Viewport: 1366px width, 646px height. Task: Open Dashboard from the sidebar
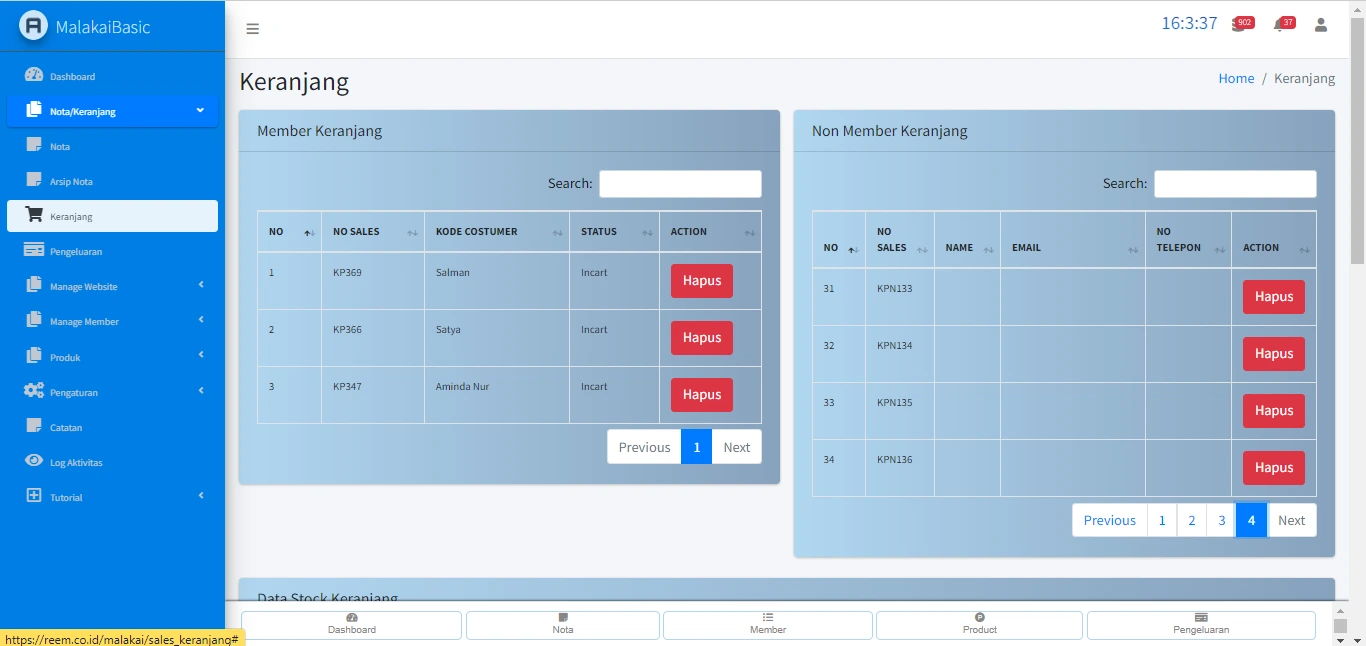[72, 76]
